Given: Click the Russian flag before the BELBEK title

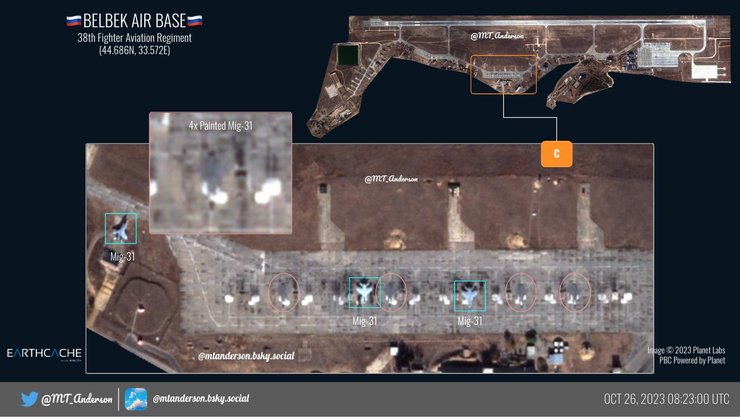Looking at the screenshot, I should tap(74, 20).
